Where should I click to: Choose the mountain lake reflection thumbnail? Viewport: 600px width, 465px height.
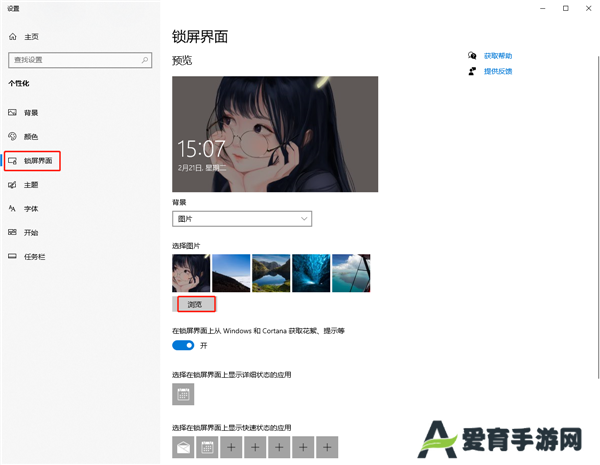point(271,273)
